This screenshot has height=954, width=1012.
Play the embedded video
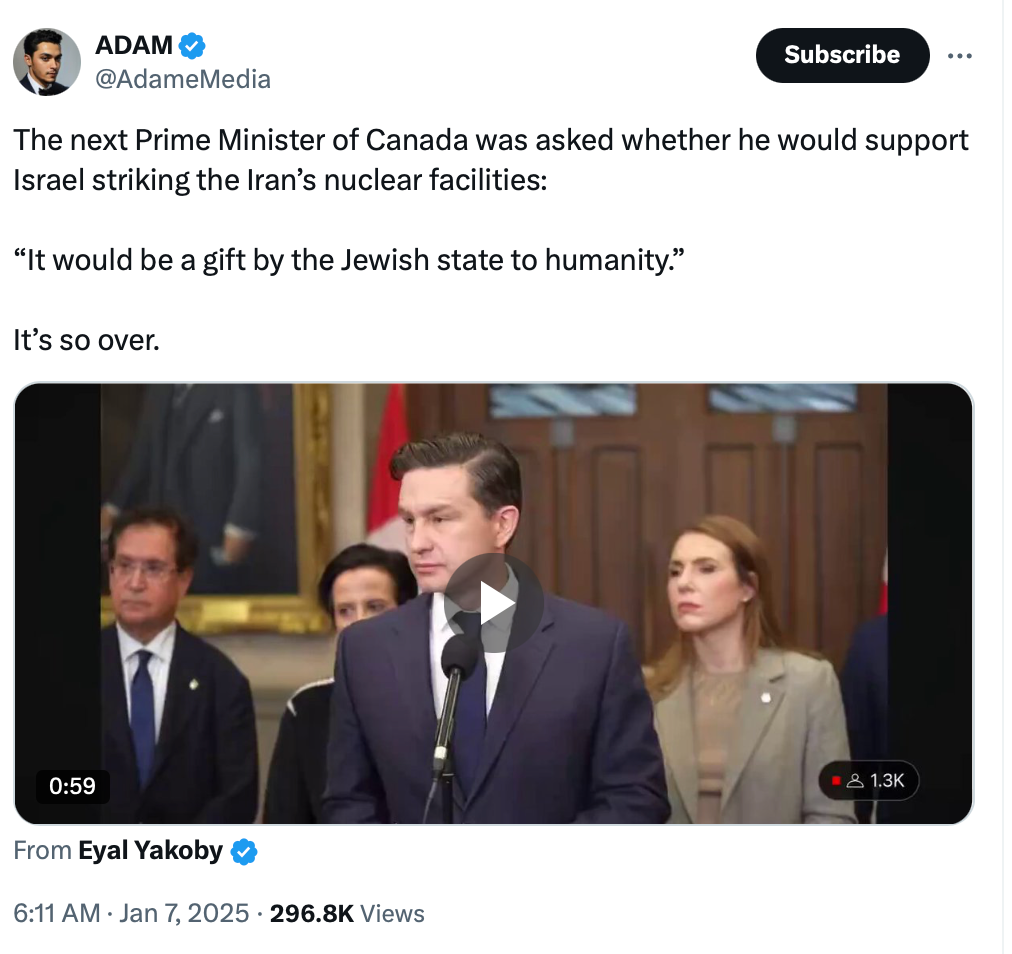(x=493, y=603)
